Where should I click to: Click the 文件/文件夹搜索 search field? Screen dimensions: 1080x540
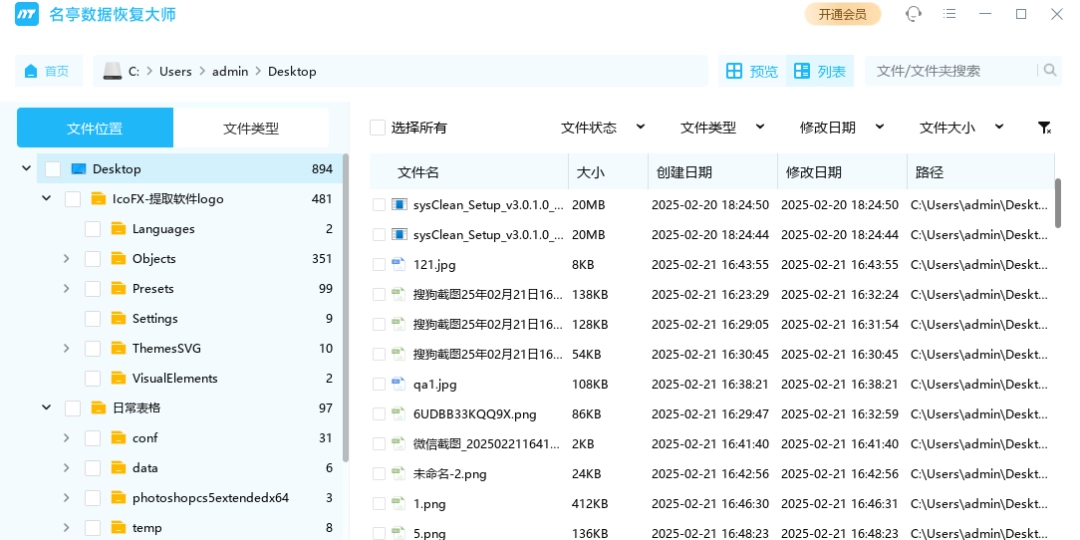click(x=950, y=71)
